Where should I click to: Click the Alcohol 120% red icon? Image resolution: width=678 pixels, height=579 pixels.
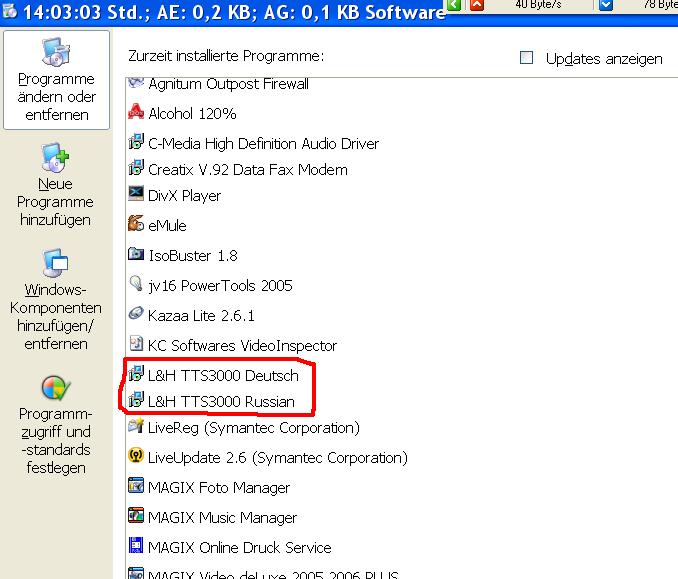(x=136, y=112)
